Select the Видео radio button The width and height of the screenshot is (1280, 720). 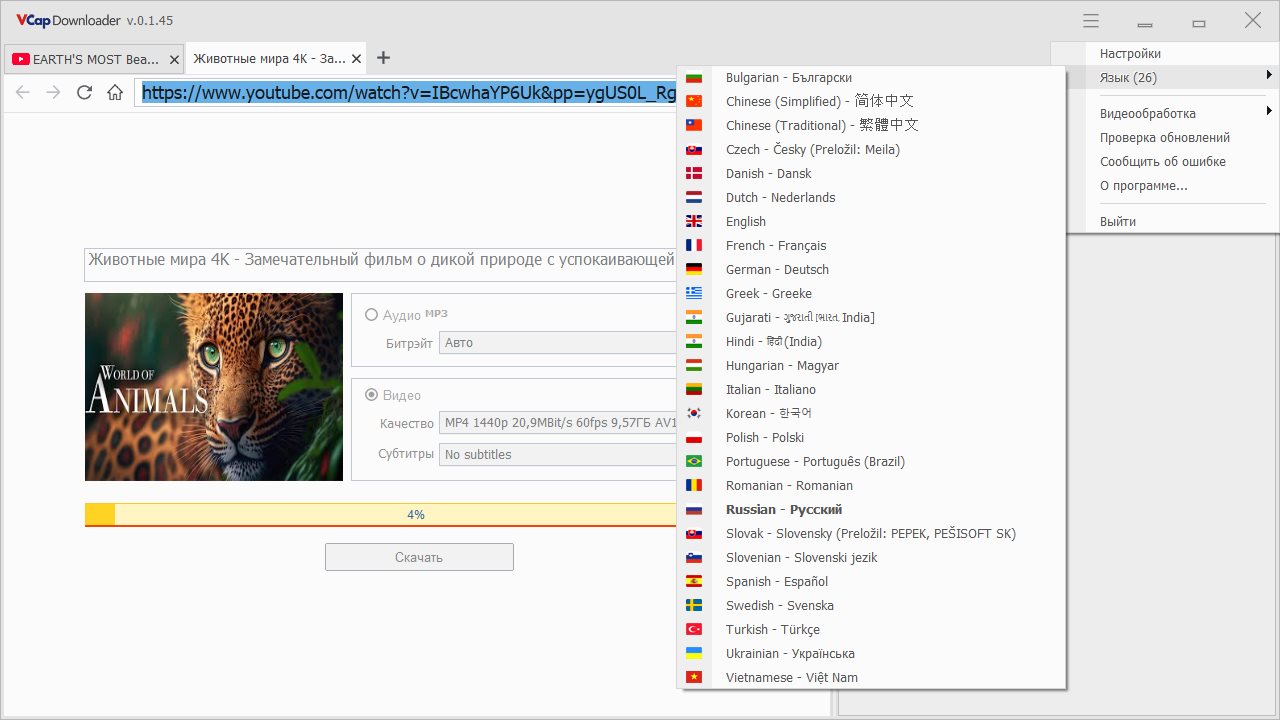coord(372,395)
